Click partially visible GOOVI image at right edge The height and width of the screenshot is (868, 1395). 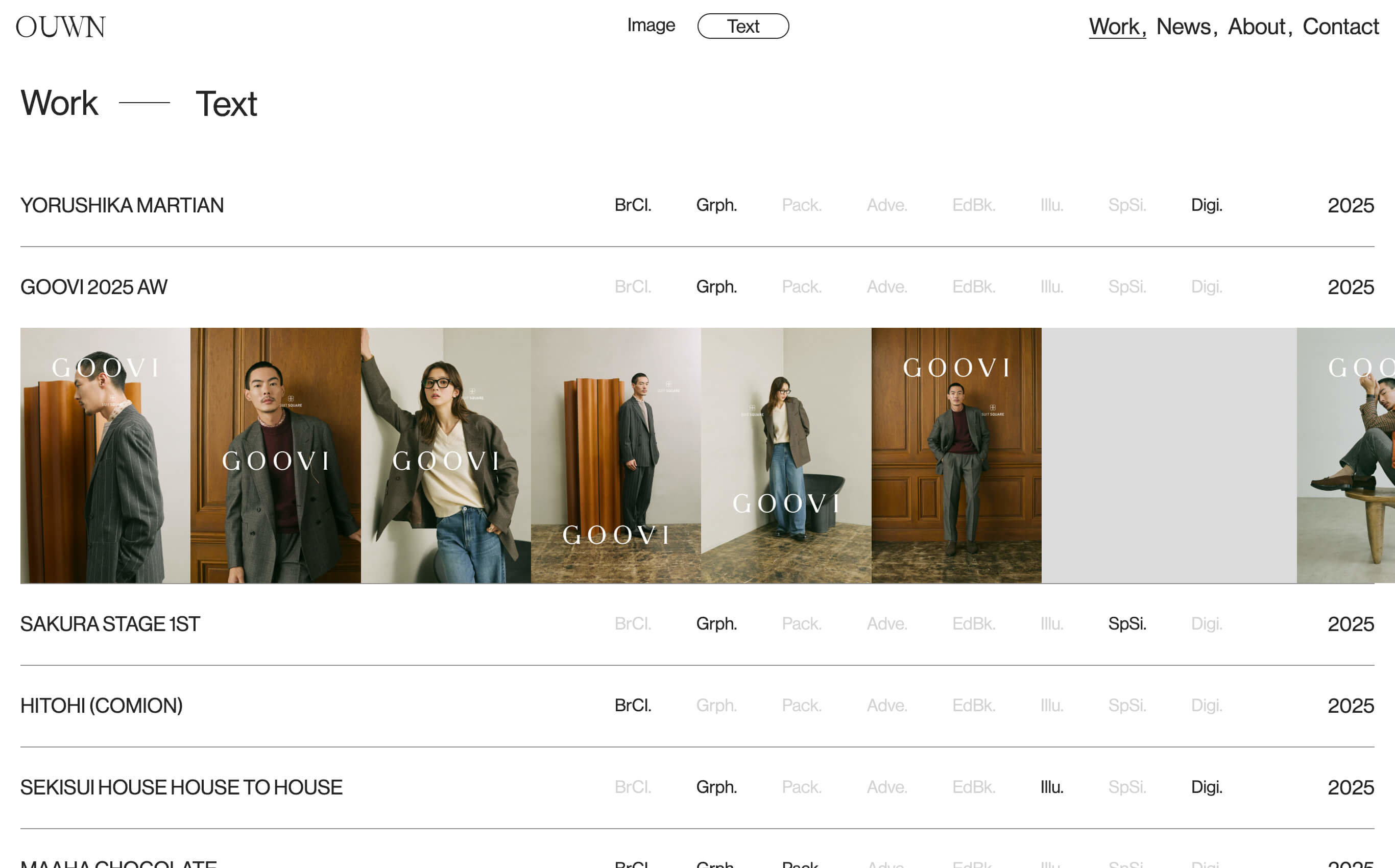tap(1345, 455)
